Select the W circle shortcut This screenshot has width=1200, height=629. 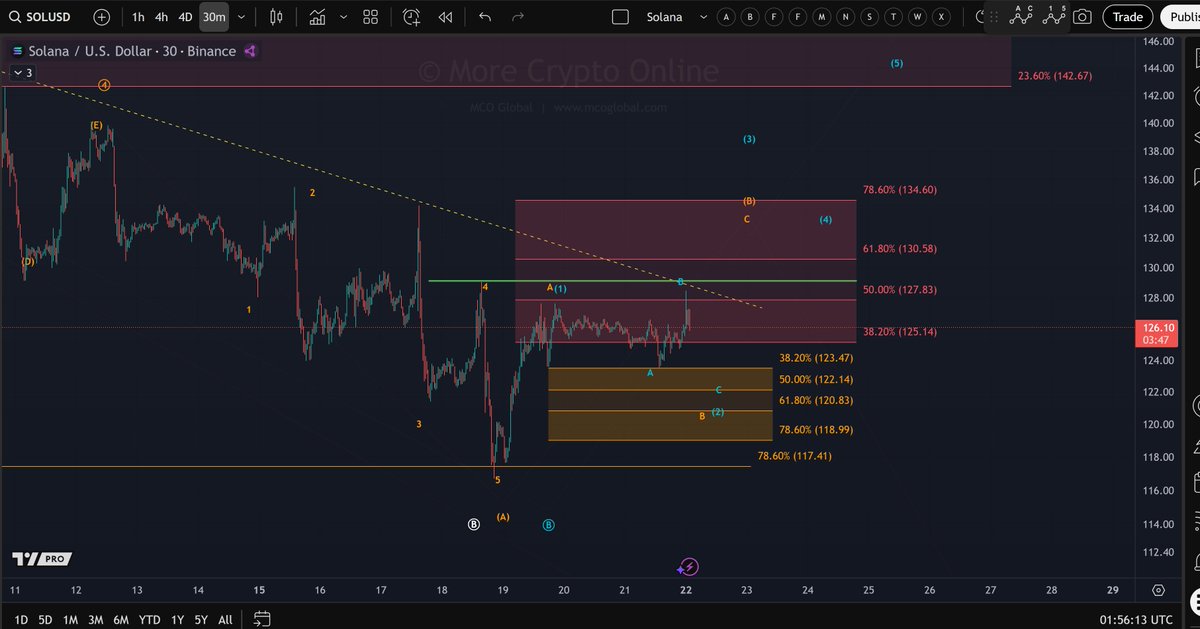pos(917,17)
